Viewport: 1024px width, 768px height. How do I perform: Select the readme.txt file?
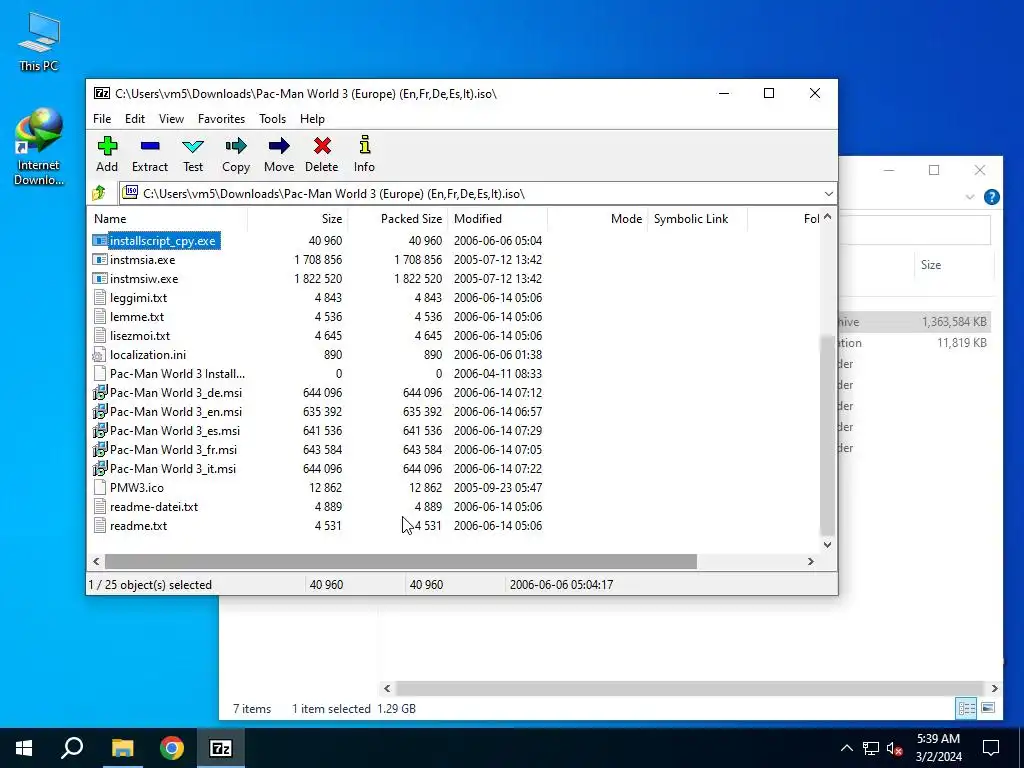coord(138,526)
